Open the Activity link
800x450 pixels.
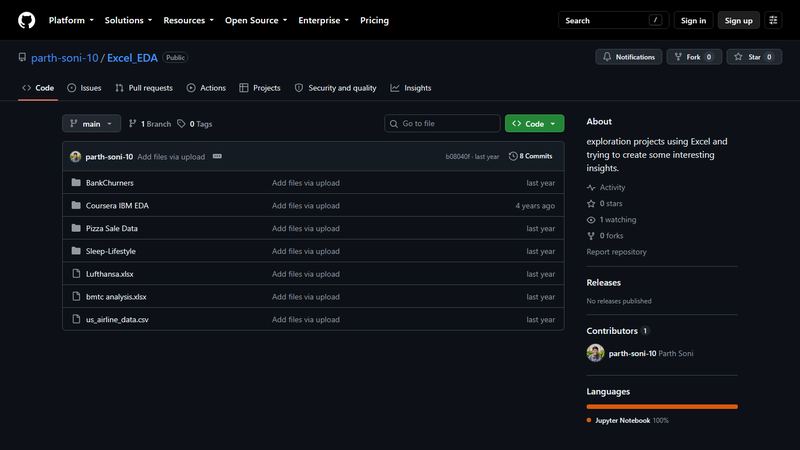[606, 187]
